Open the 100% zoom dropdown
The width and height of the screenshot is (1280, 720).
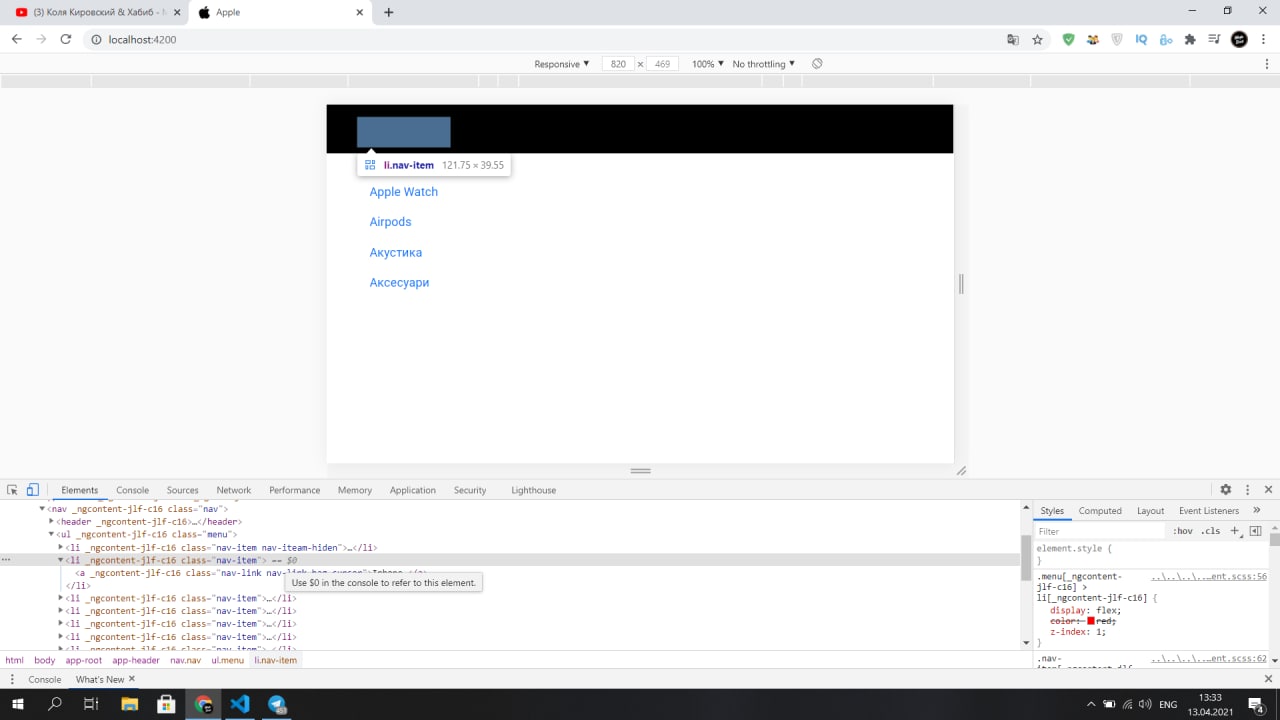[708, 64]
